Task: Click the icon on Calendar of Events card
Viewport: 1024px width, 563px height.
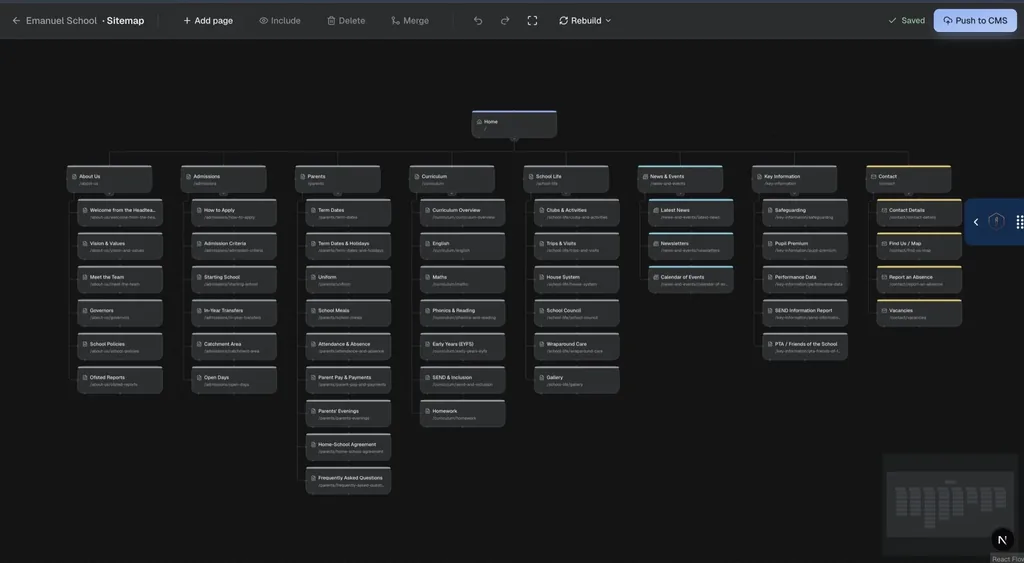Action: [x=656, y=277]
